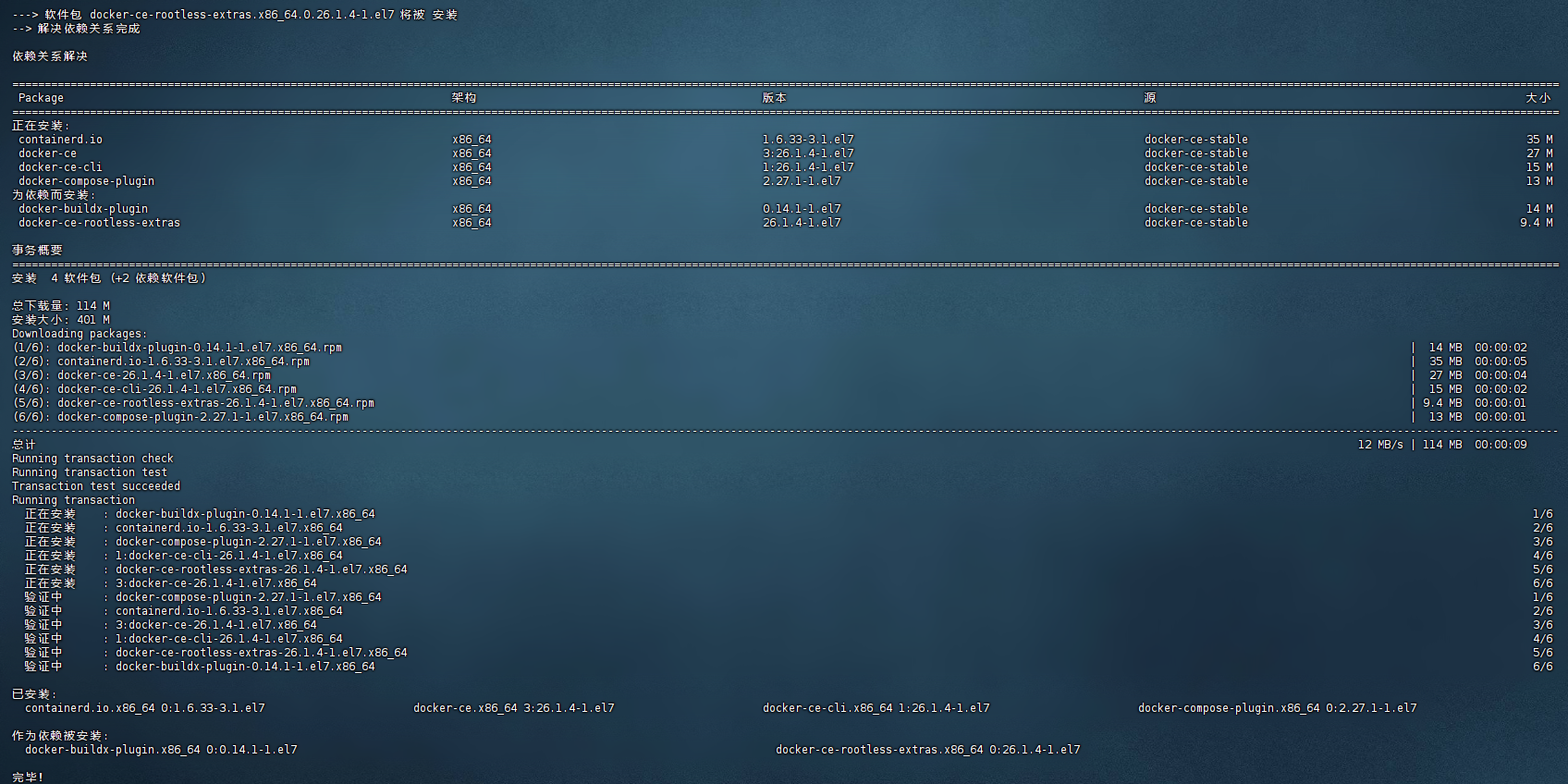Click 'docker-ce-cli.x86_64 1:26.1.4-1.el7' under 已安装
This screenshot has width=1568, height=784.
[876, 708]
